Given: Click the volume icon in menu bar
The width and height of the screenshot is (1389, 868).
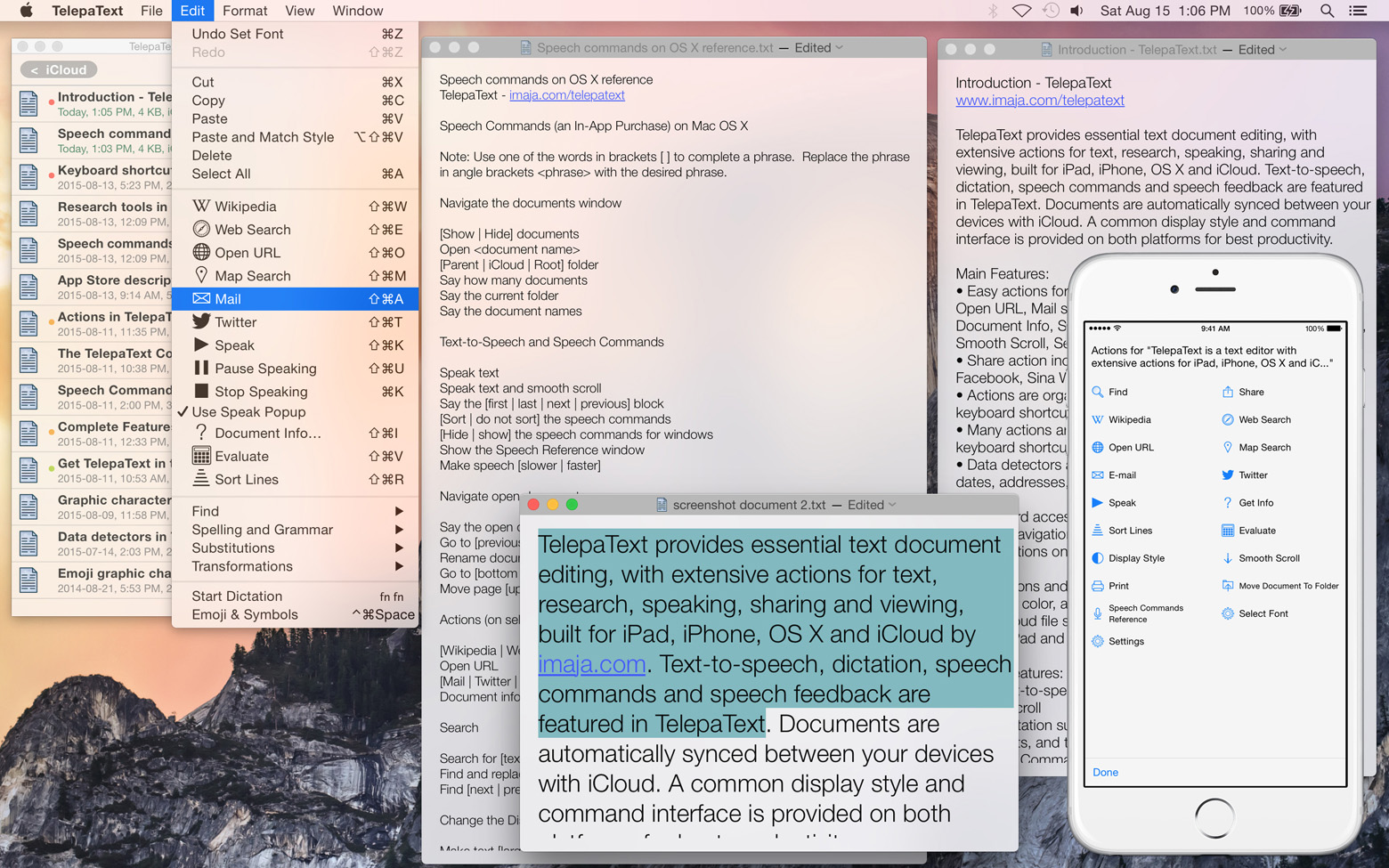Looking at the screenshot, I should tap(1076, 11).
